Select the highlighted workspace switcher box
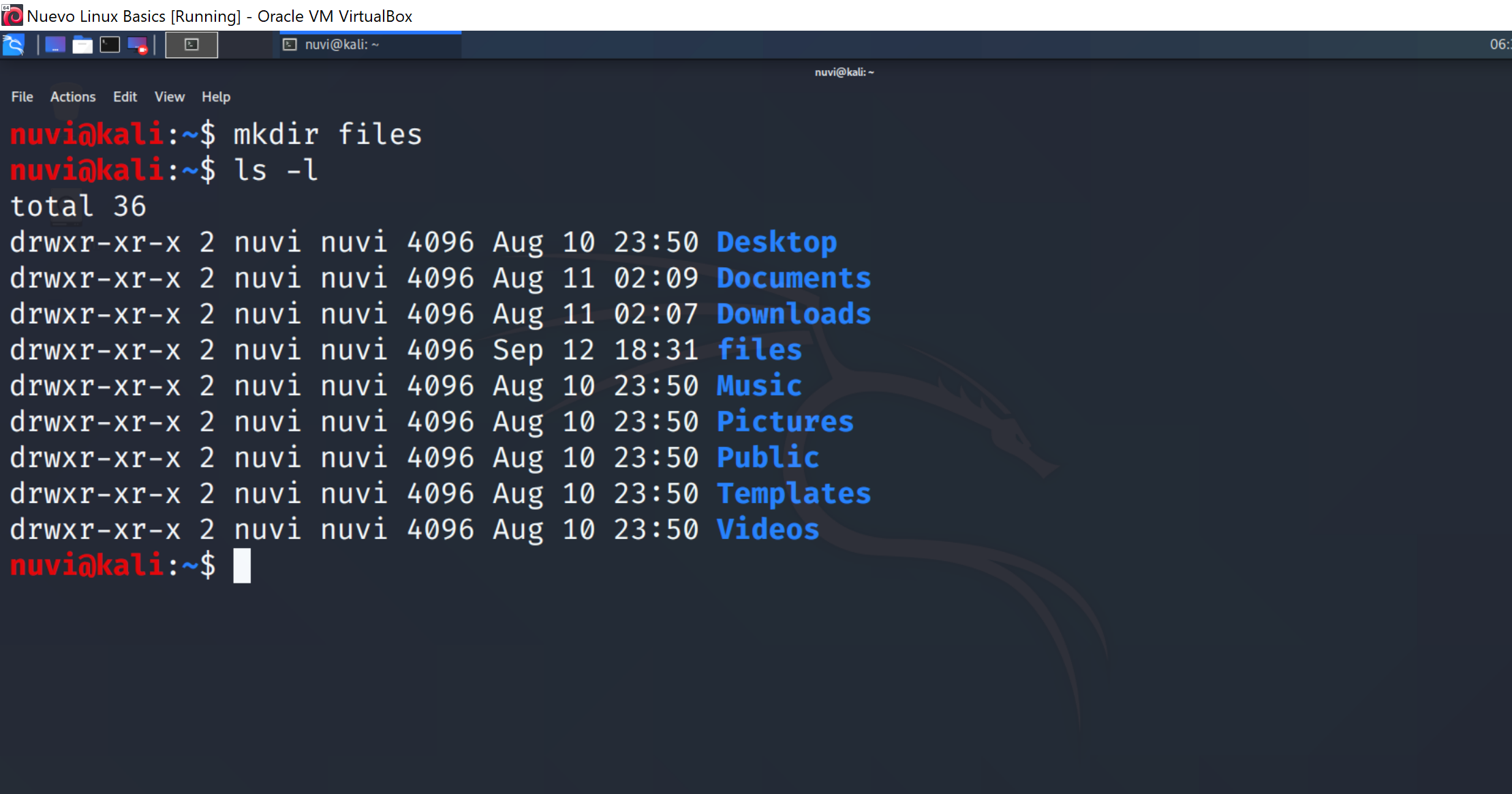Image resolution: width=1512 pixels, height=794 pixels. pyautogui.click(x=191, y=45)
